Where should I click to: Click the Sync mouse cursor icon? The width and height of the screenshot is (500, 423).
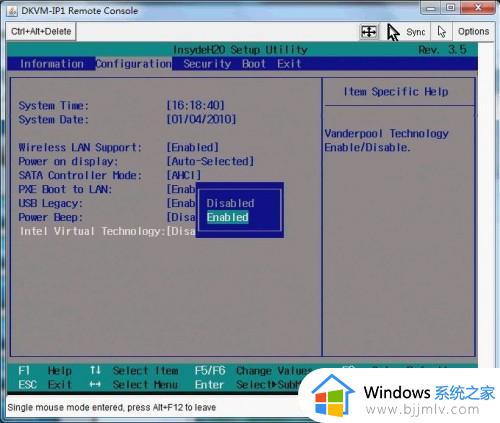pyautogui.click(x=393, y=32)
